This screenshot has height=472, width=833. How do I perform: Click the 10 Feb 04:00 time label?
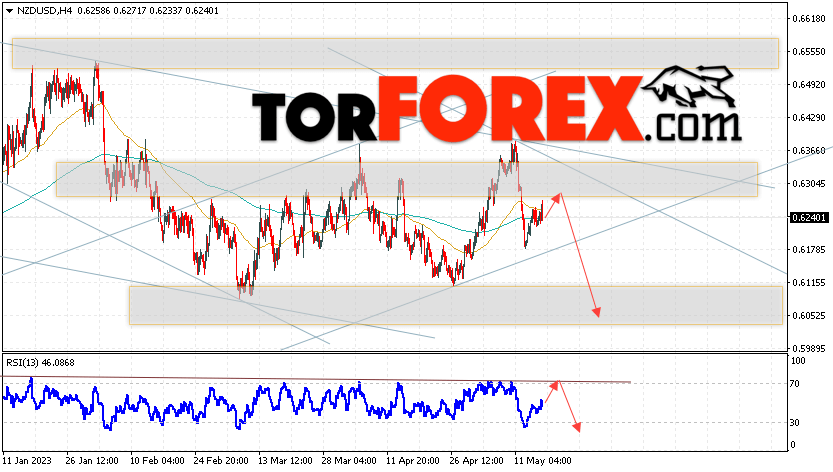pyautogui.click(x=157, y=461)
